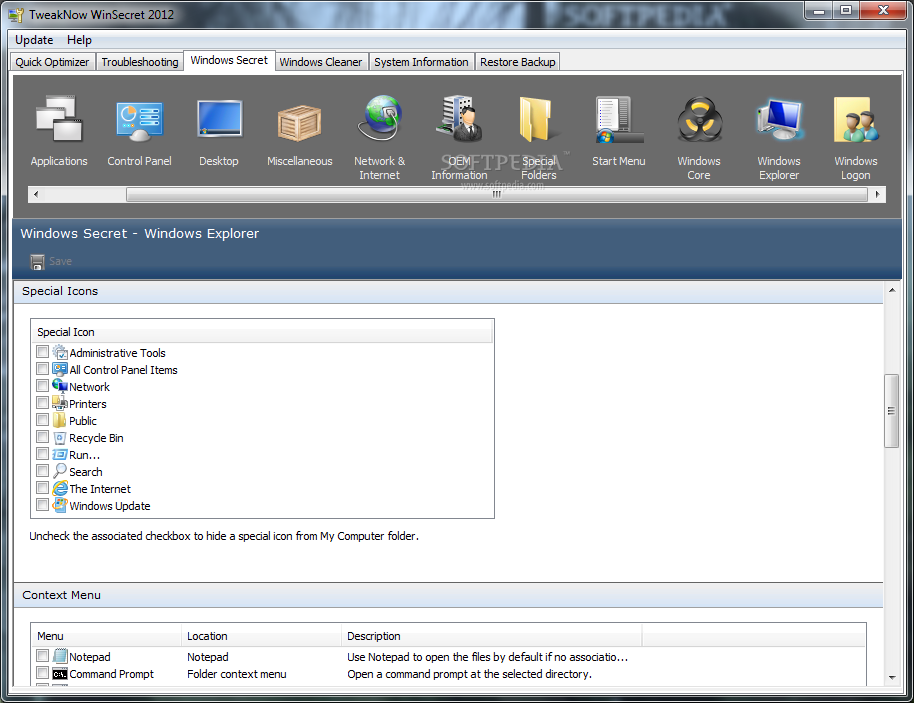
Task: Open the Applications category icon
Action: [x=59, y=119]
